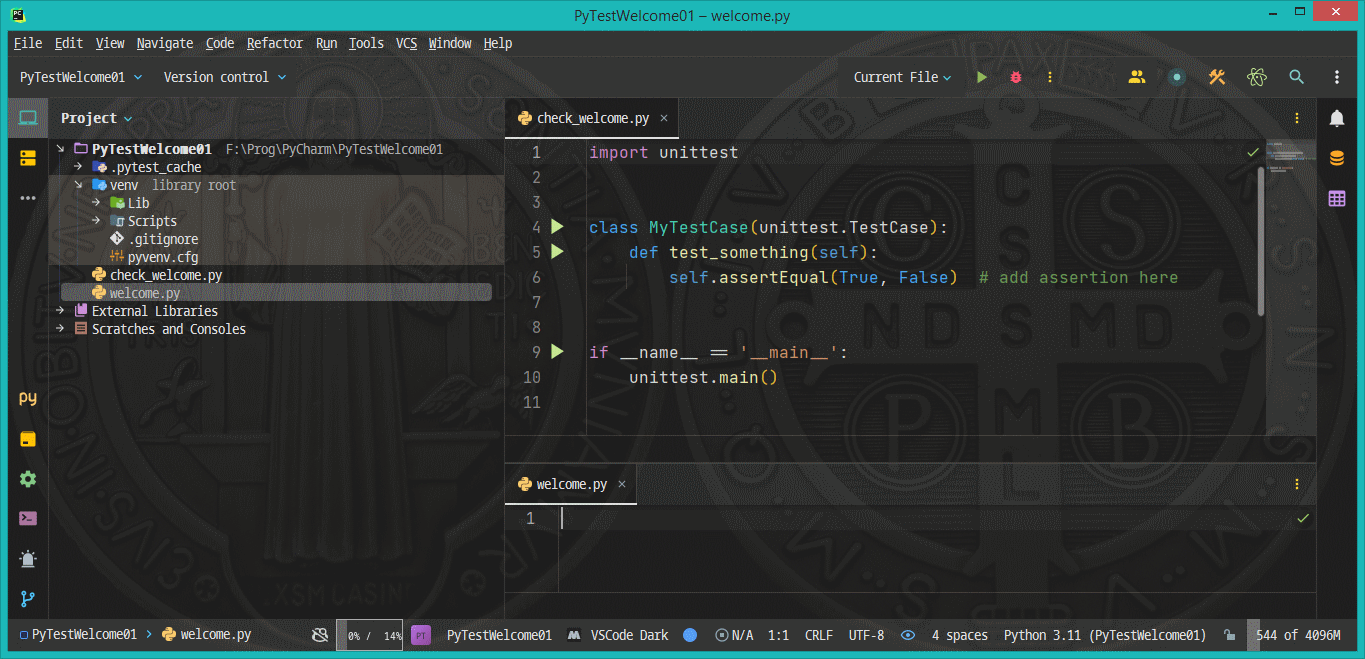Image resolution: width=1365 pixels, height=659 pixels.
Task: Click the Python 3.11 interpreter widget
Action: (x=1104, y=635)
